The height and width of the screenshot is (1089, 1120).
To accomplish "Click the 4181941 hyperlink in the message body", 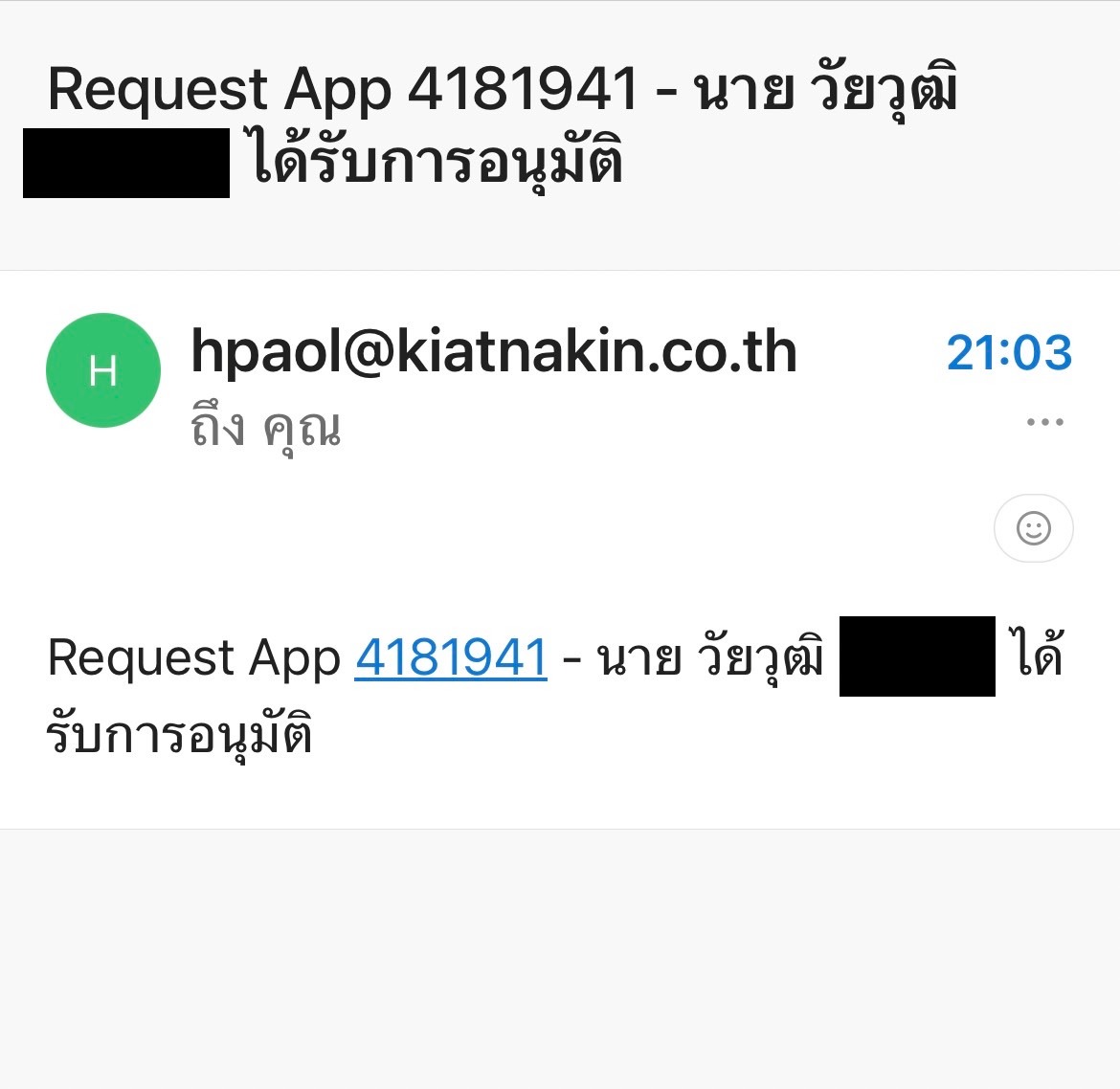I will [451, 657].
